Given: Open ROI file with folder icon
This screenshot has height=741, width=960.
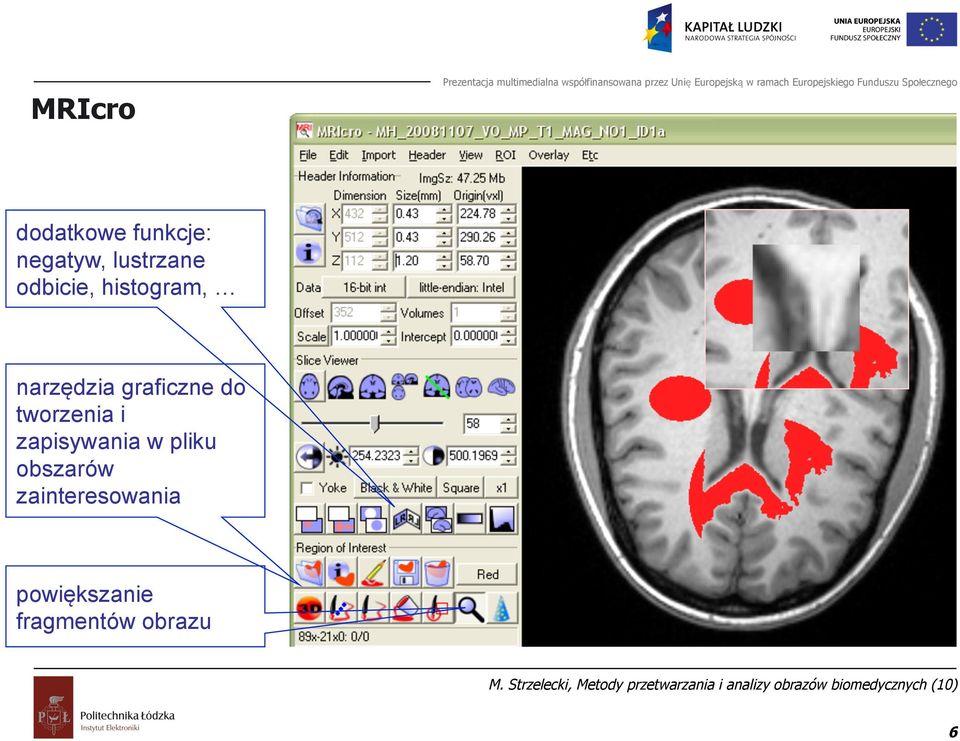Looking at the screenshot, I should [x=309, y=573].
